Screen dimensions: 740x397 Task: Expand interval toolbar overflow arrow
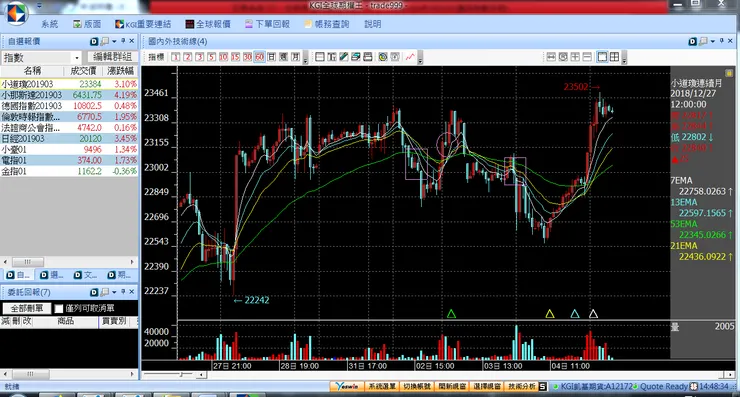pos(305,58)
